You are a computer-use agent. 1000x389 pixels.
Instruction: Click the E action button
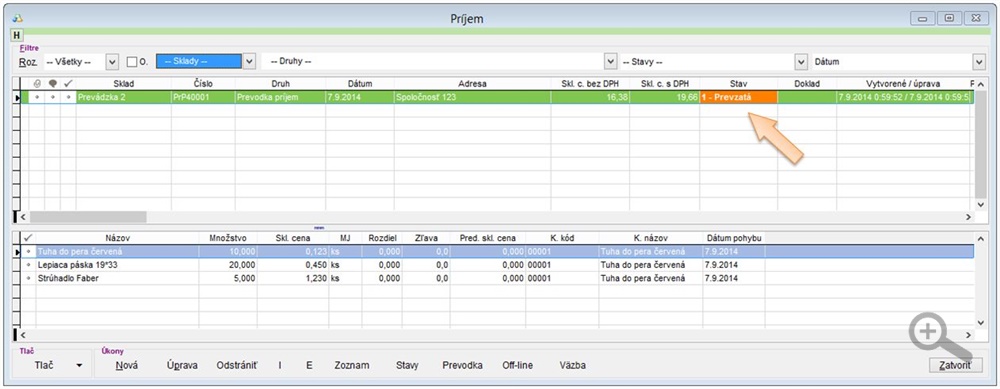tap(309, 366)
